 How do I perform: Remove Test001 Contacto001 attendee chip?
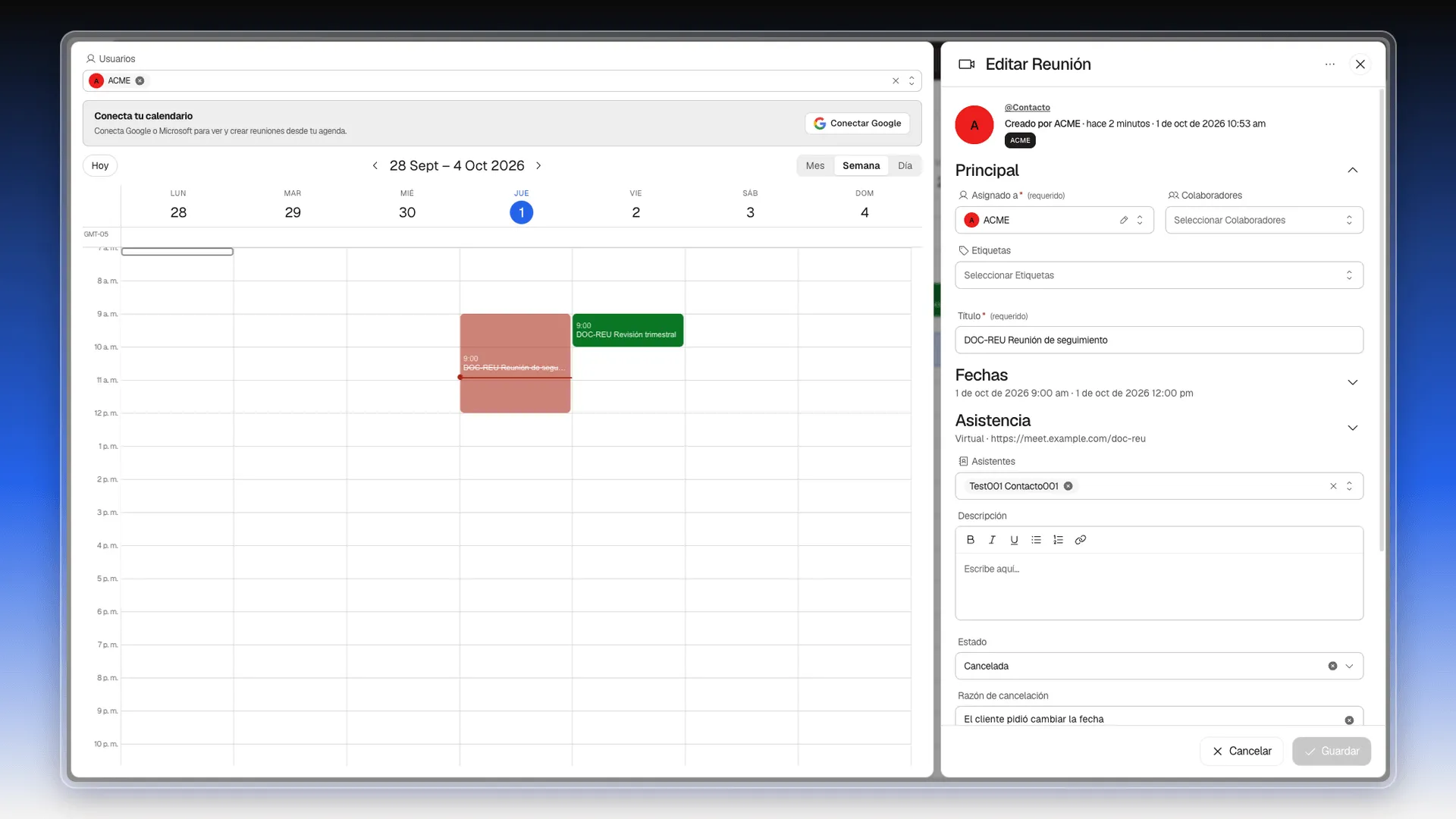(1068, 486)
